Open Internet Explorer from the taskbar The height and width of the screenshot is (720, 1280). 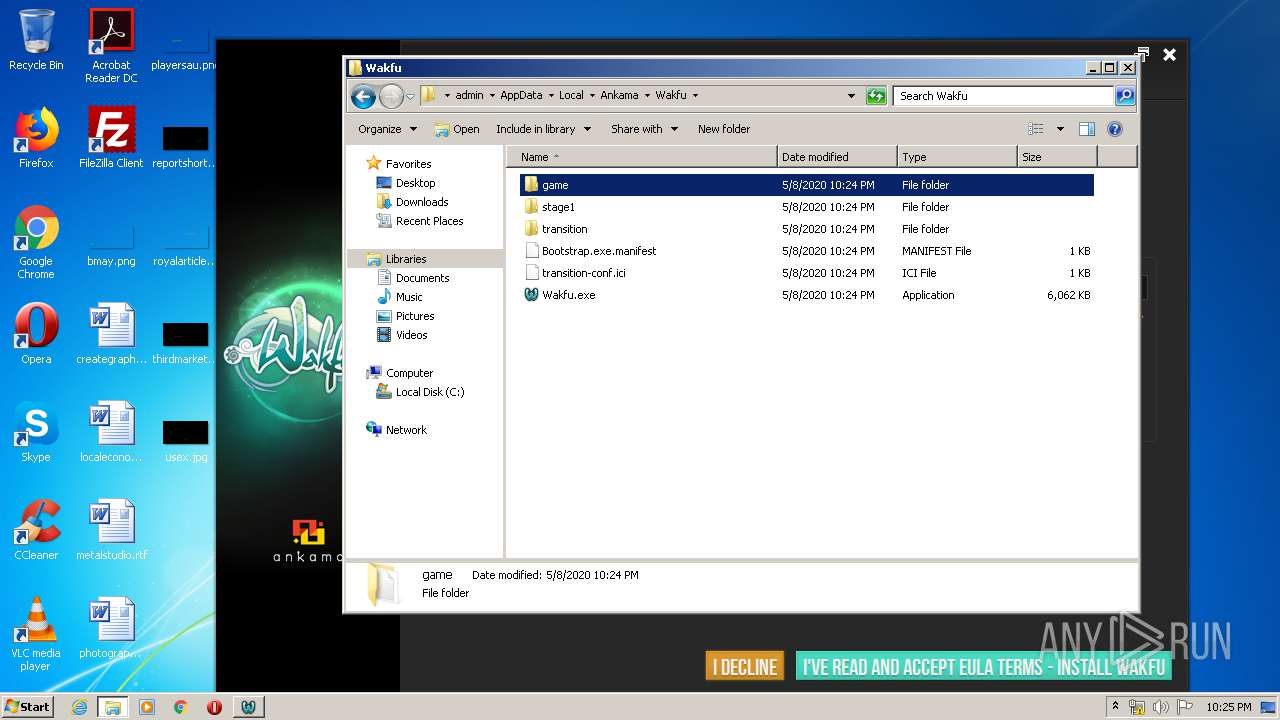79,707
